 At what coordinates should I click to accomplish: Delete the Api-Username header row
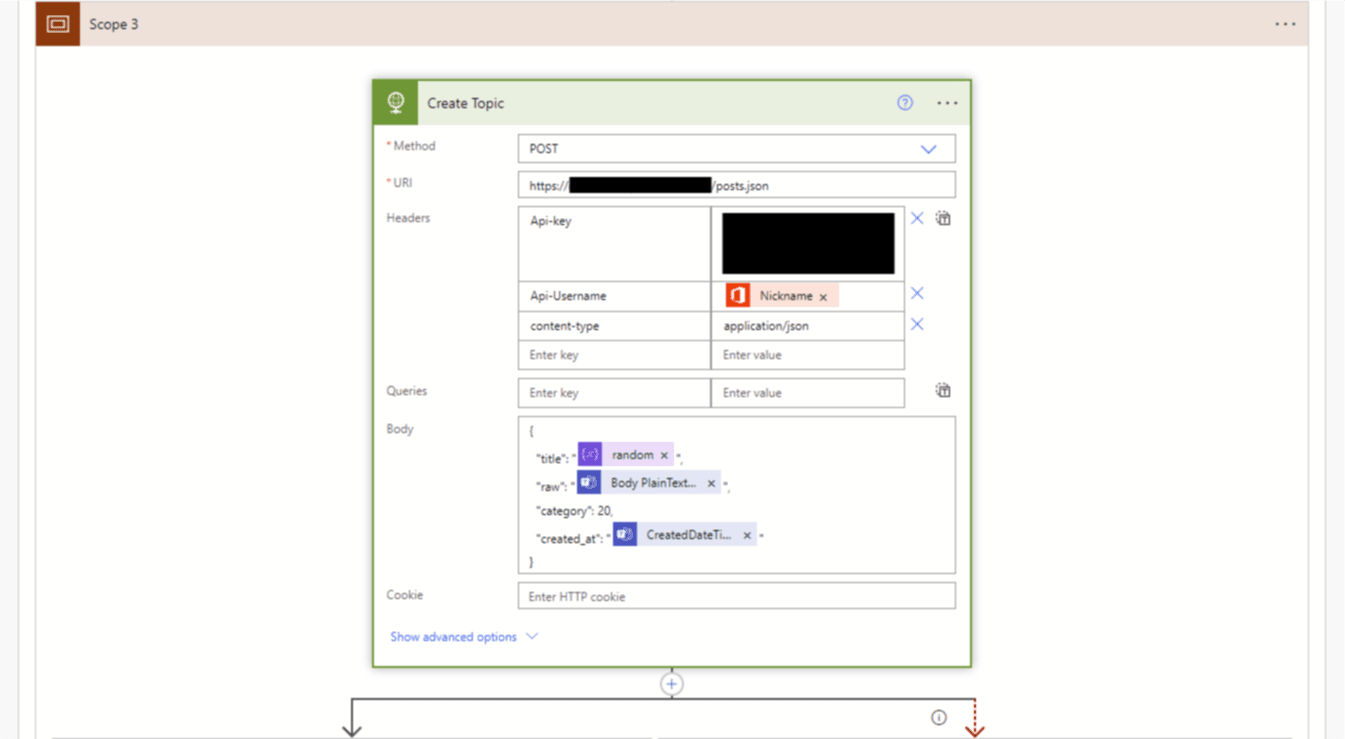point(917,294)
